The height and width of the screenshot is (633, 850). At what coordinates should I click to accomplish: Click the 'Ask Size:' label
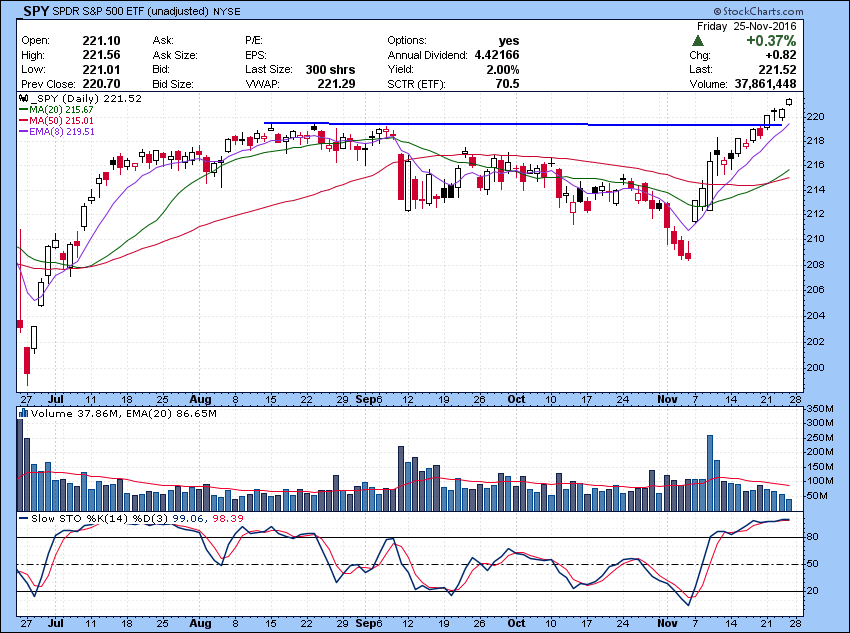pyautogui.click(x=175, y=55)
